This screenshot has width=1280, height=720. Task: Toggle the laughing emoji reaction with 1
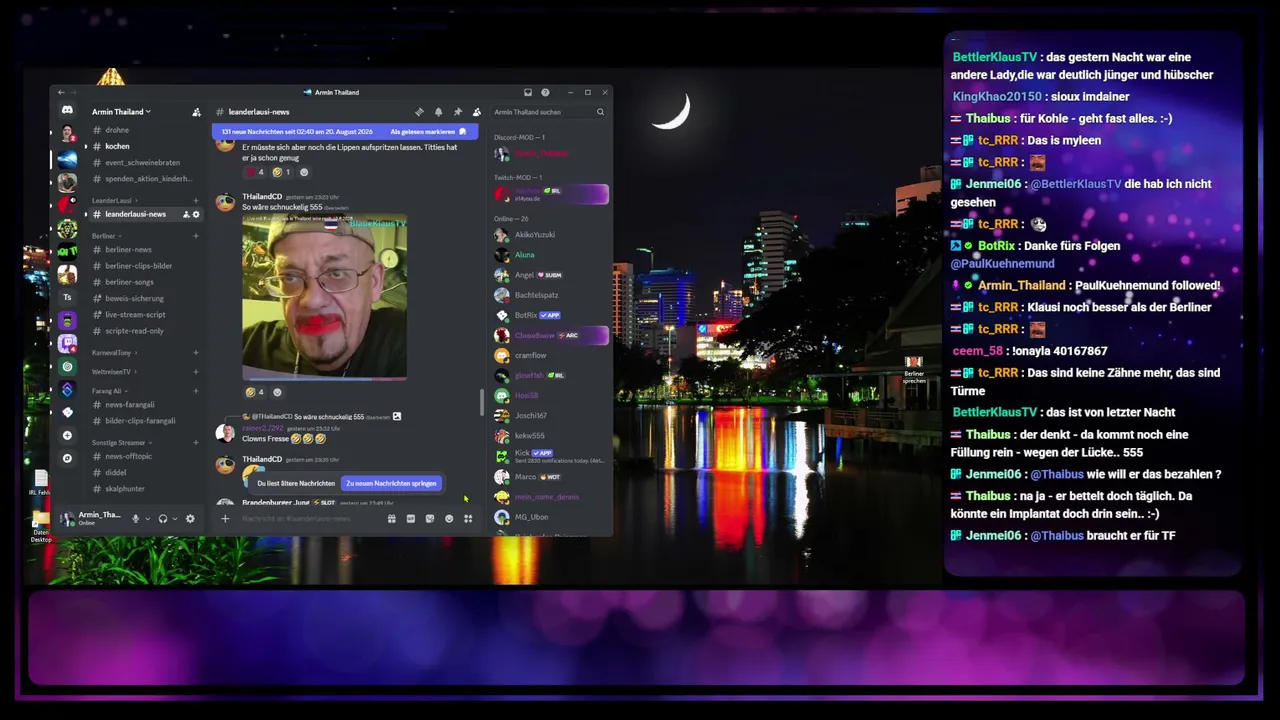[x=282, y=172]
